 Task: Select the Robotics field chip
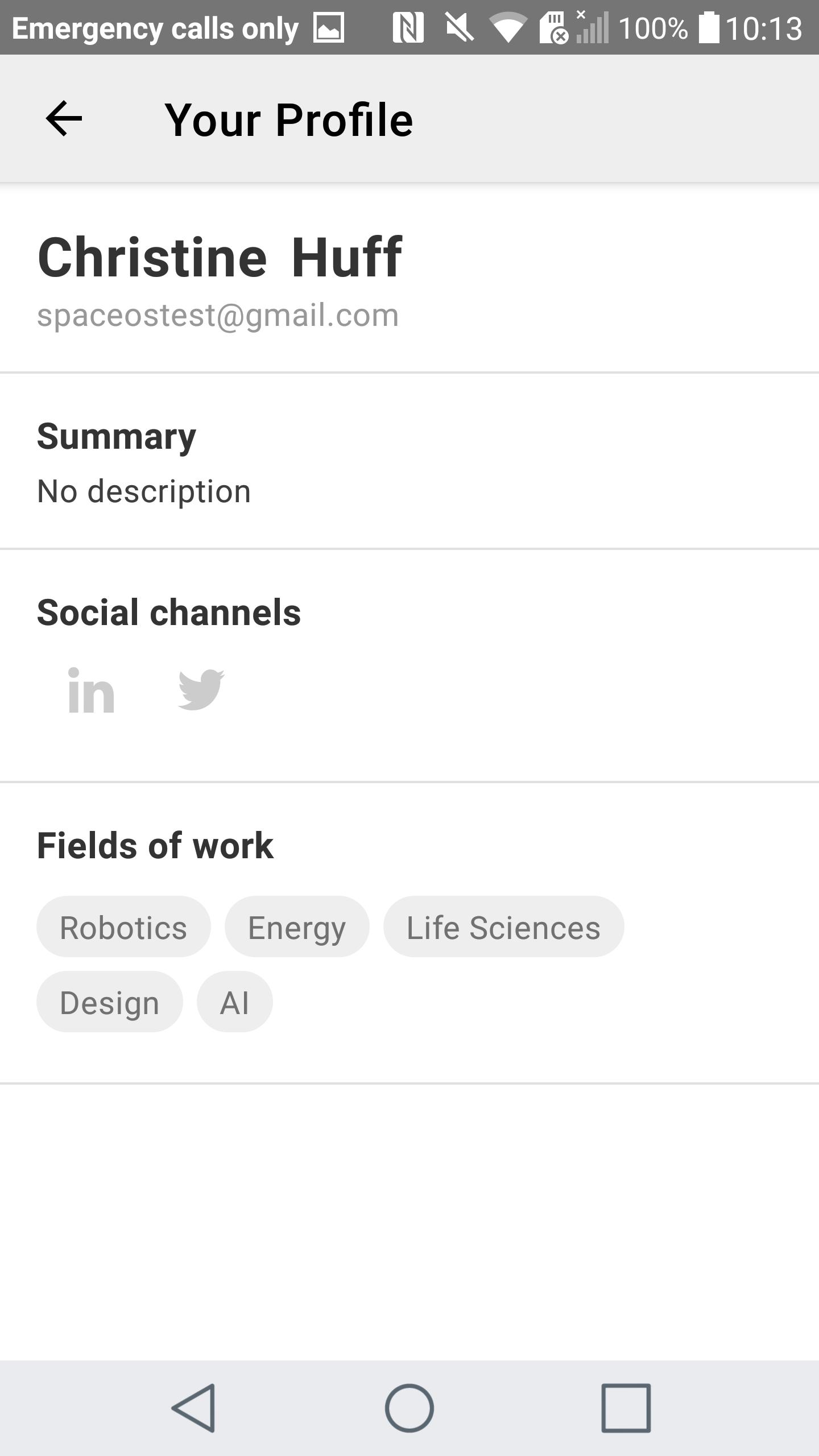click(x=123, y=927)
